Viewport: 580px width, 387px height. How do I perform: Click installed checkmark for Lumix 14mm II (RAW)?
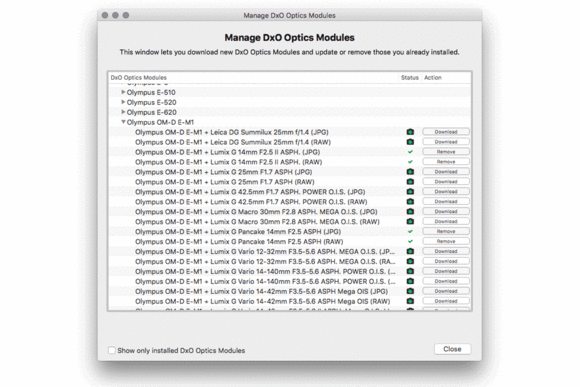410,162
